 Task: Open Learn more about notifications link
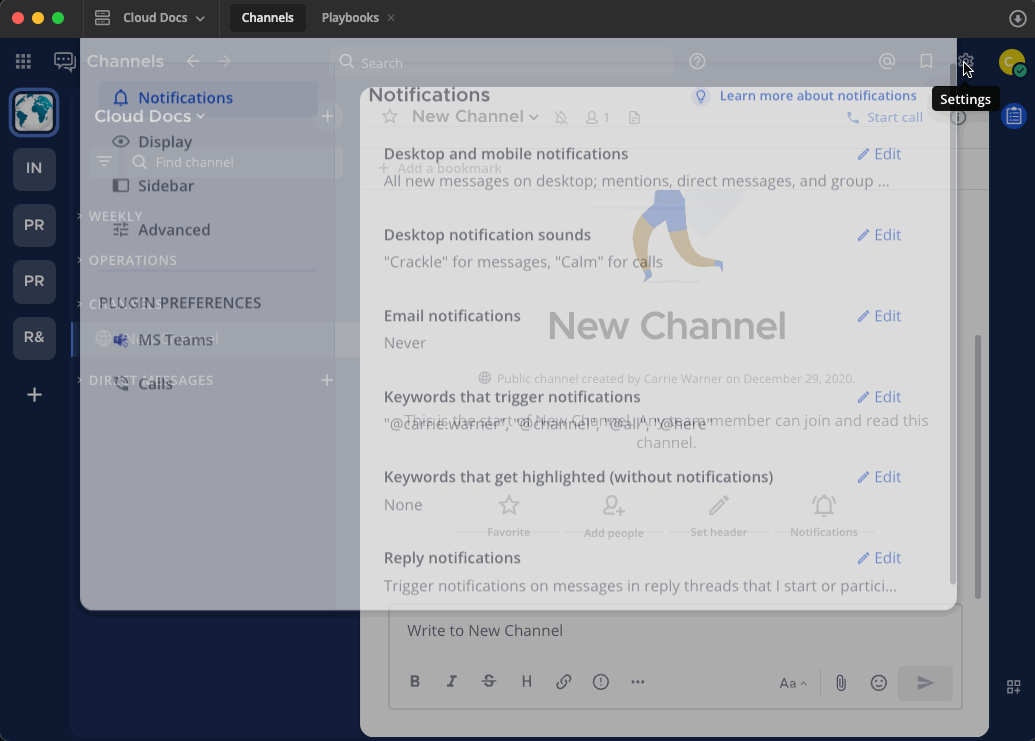(817, 96)
